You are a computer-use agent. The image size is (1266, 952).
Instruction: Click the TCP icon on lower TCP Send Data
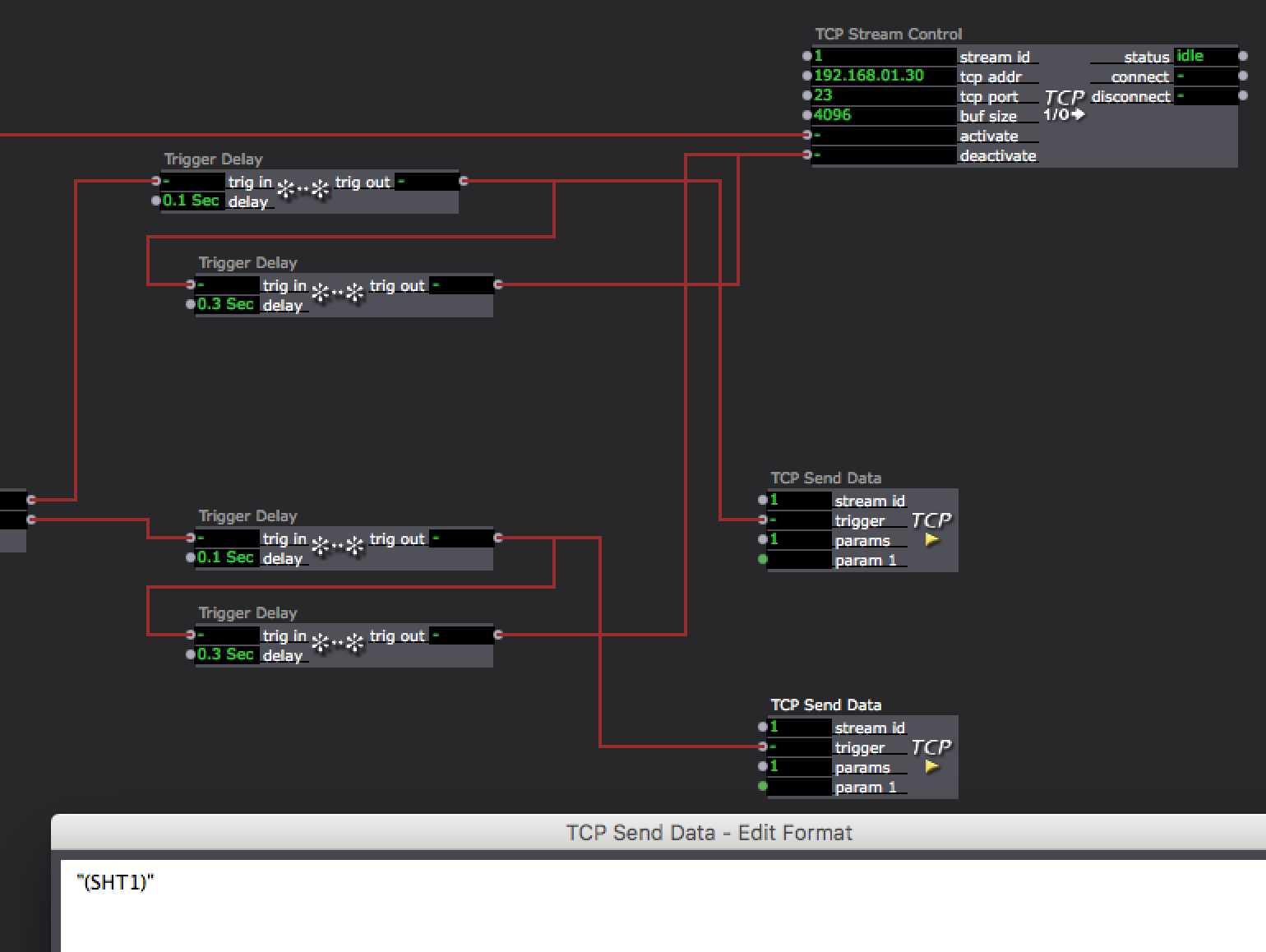pos(932,747)
